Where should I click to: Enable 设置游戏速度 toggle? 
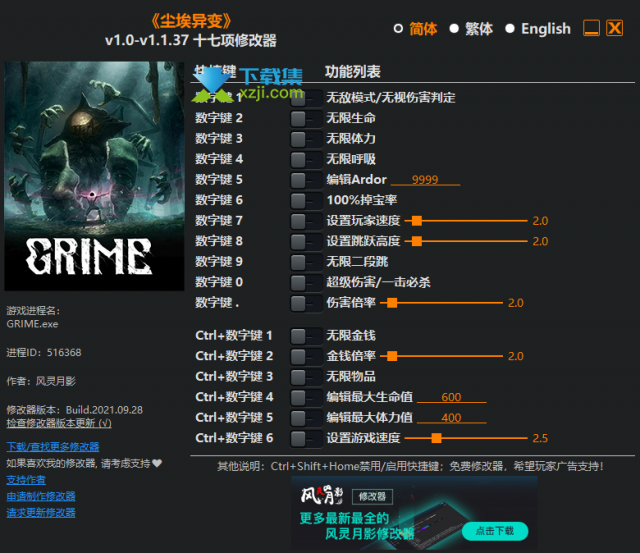(x=306, y=439)
